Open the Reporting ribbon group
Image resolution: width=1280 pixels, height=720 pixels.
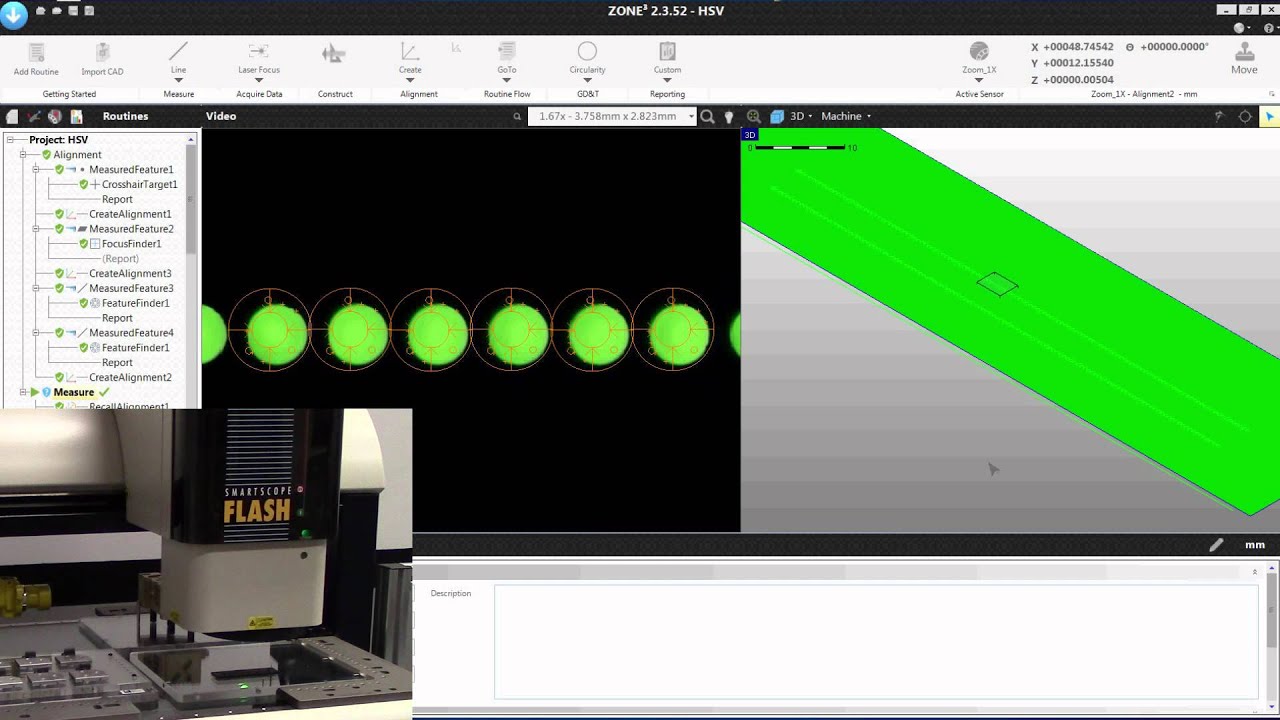tap(667, 94)
